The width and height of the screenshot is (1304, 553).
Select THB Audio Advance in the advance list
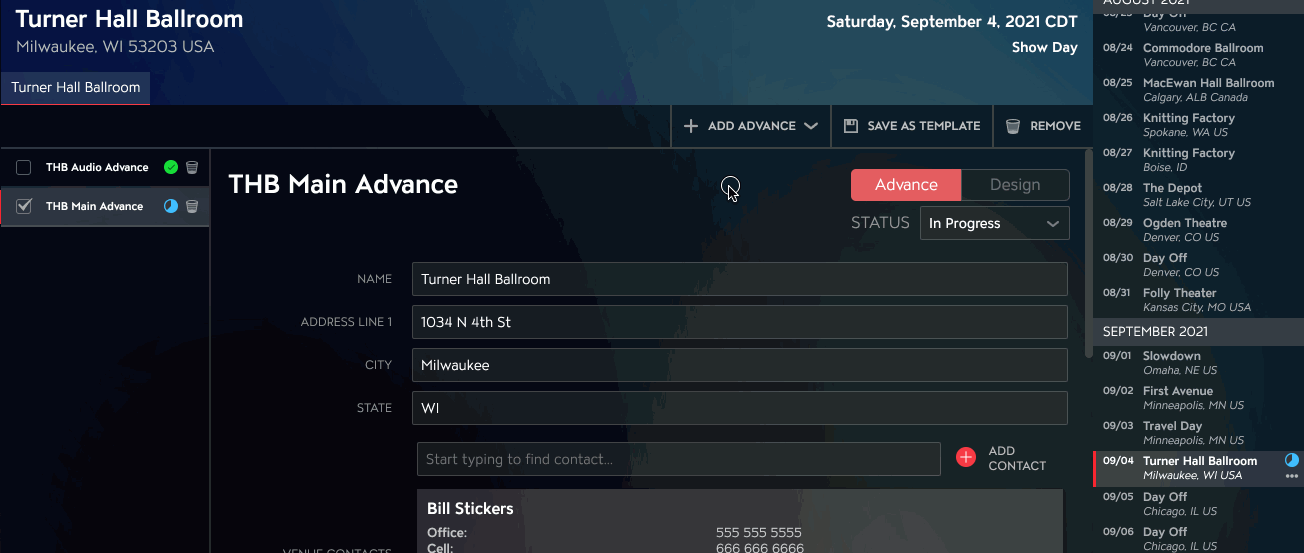(x=97, y=168)
